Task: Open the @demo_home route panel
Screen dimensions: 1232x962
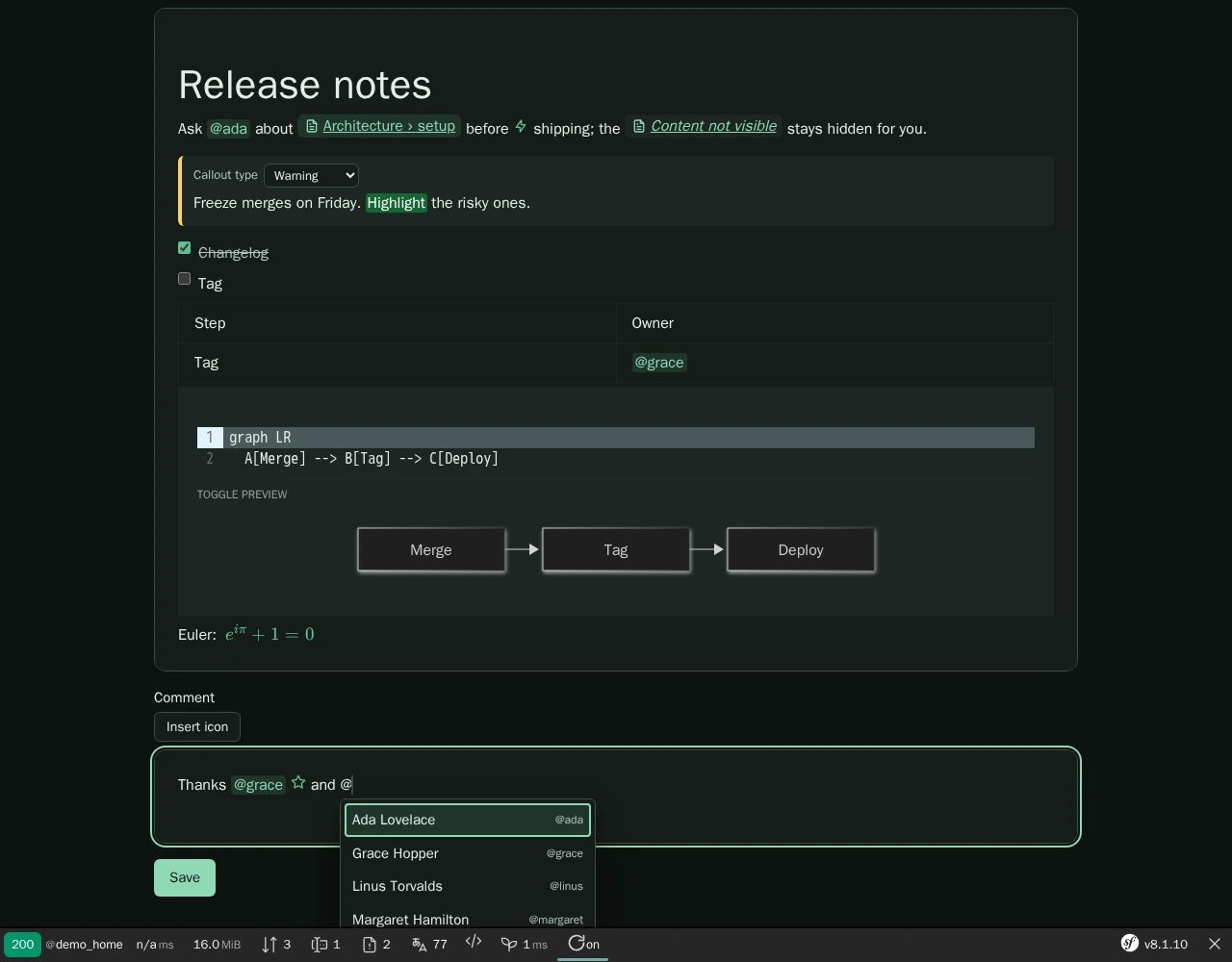Action: [x=85, y=945]
